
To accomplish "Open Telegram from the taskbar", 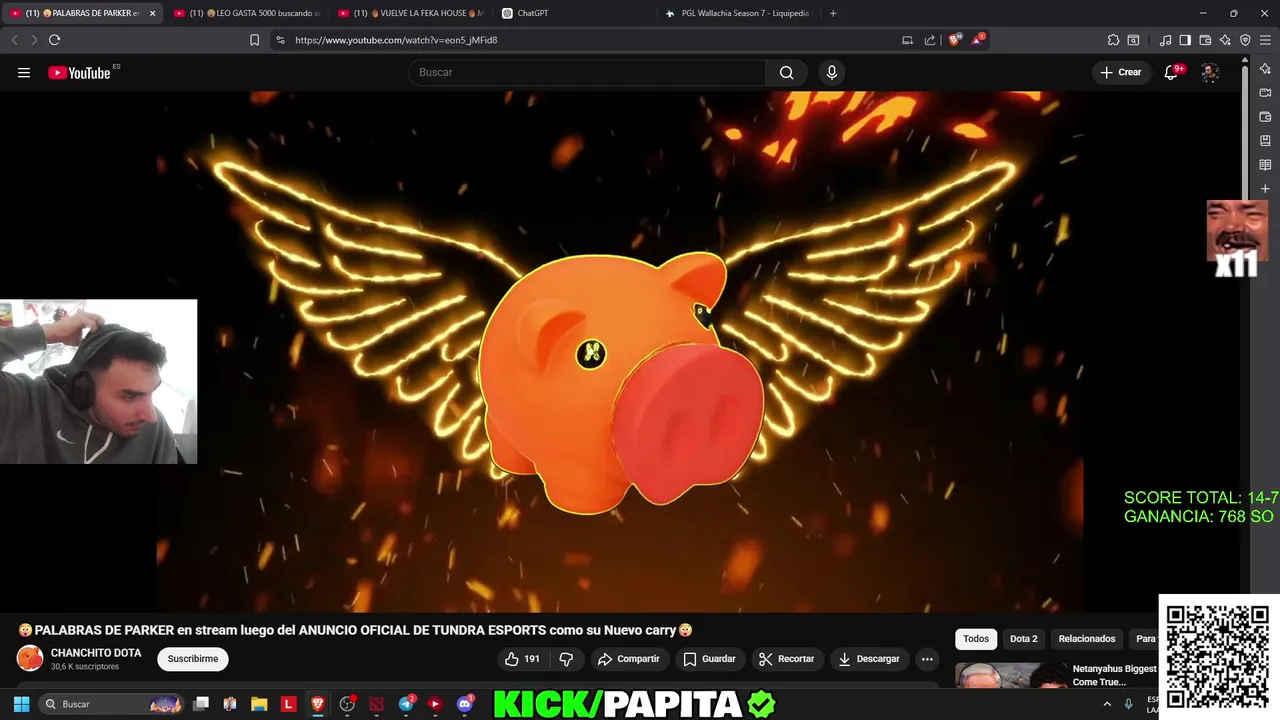I will (x=406, y=704).
